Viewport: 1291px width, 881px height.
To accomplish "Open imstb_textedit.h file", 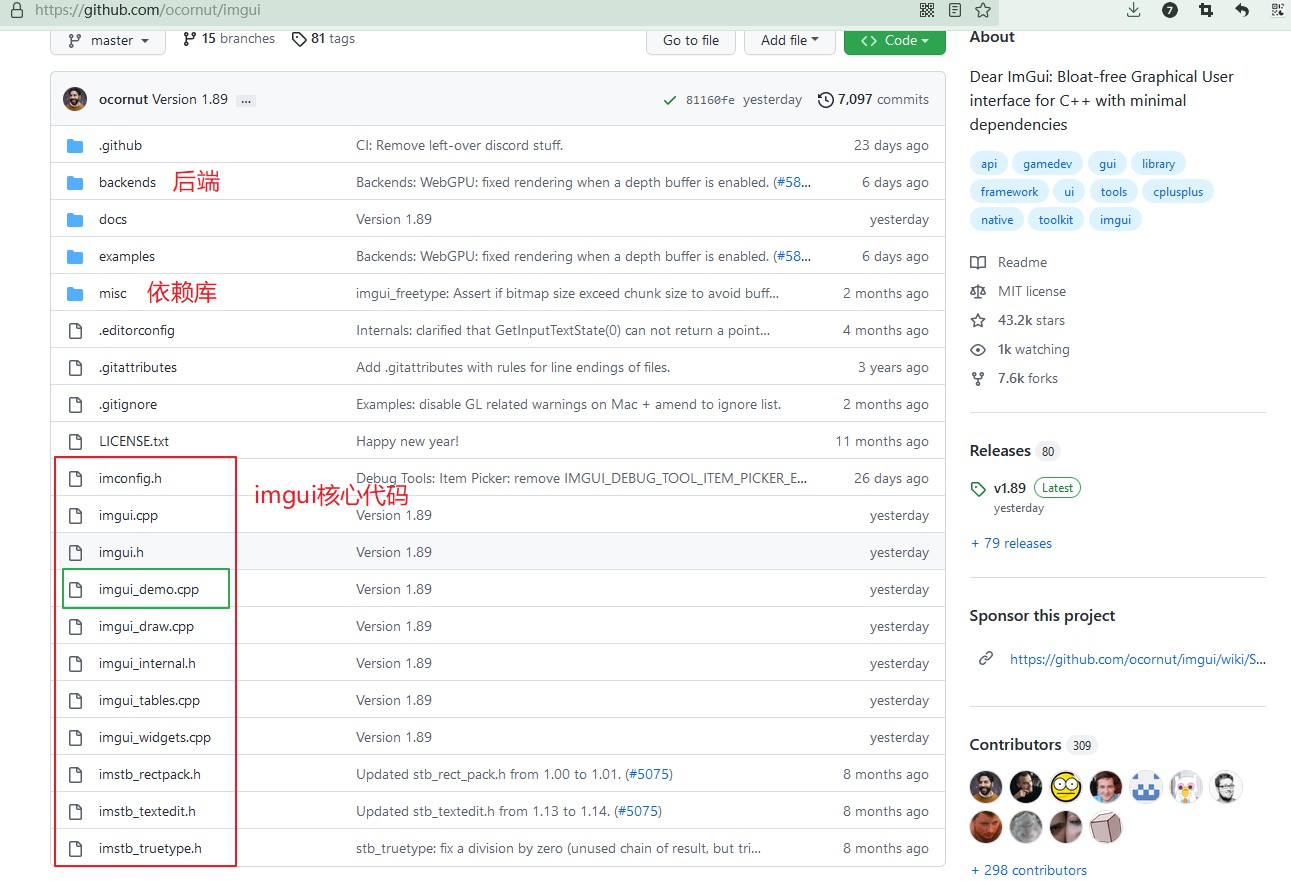I will point(147,811).
